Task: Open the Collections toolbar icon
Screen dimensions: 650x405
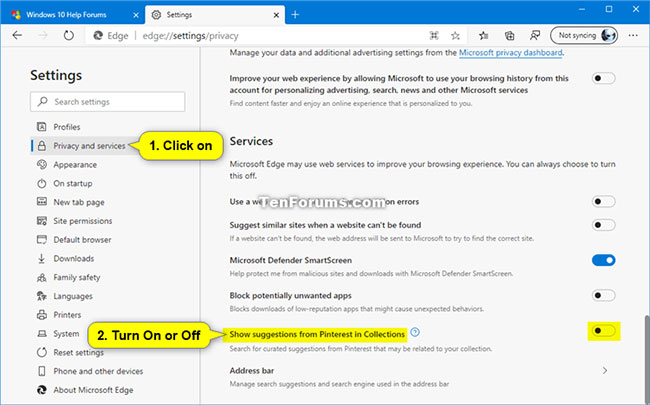Action: pos(509,36)
